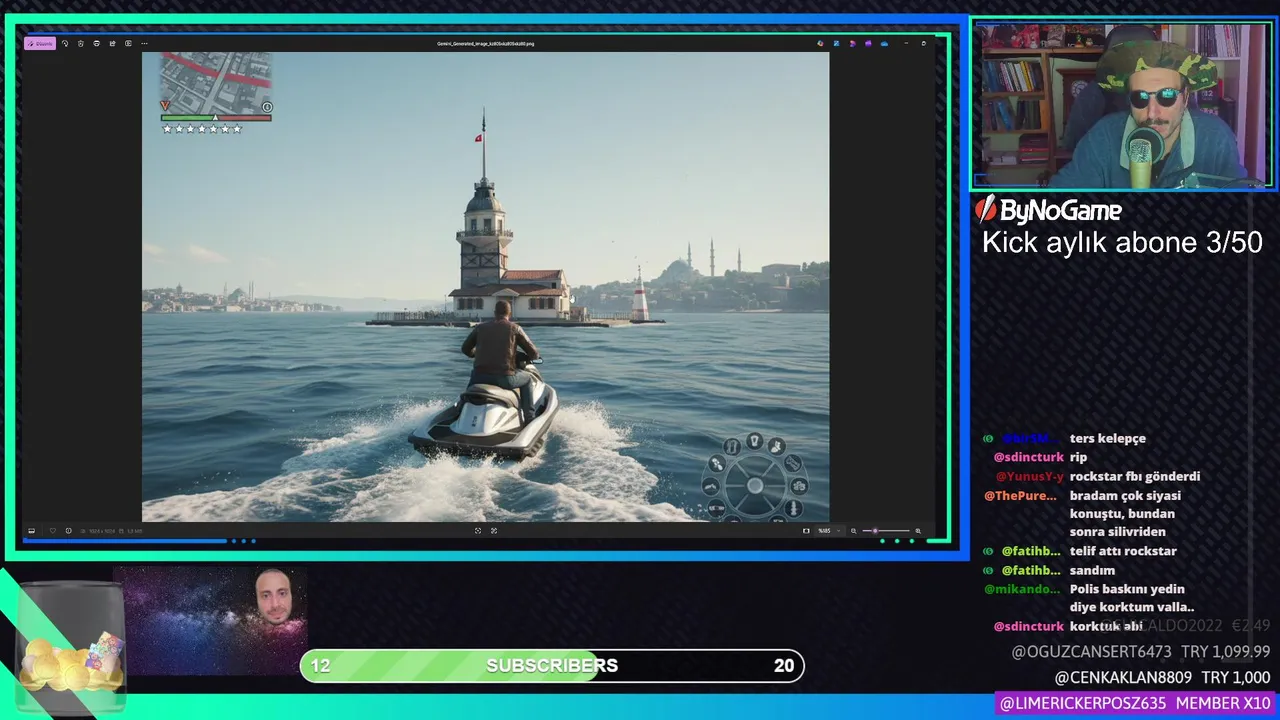Share the photo via the share icon
This screenshot has height=720, width=1280.
pos(112,43)
